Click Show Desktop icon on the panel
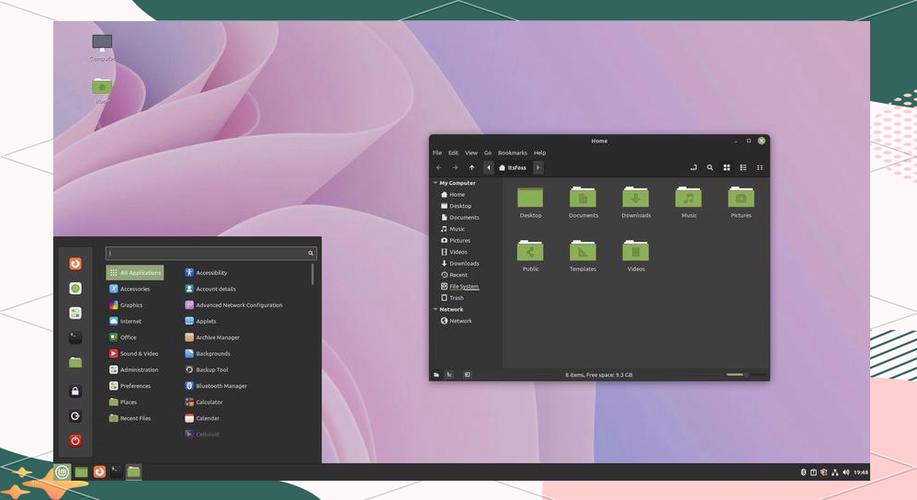Viewport: 917px width, 500px height. point(81,472)
